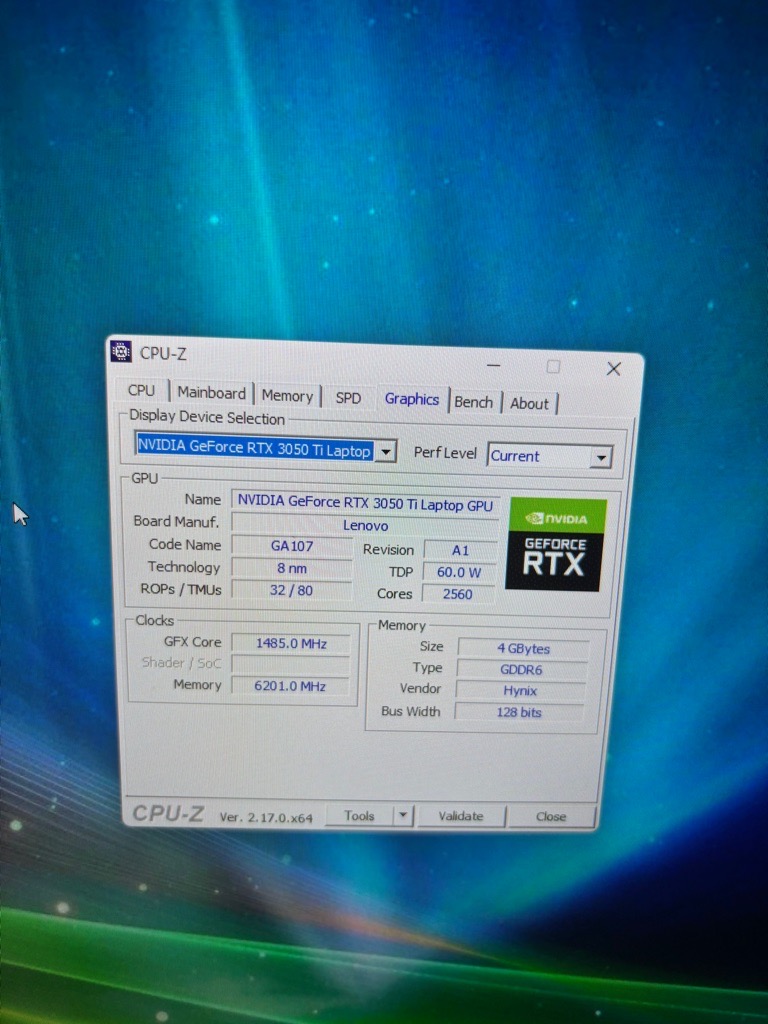Open the dropdown arrow next to Tools
The height and width of the screenshot is (1024, 768).
402,816
